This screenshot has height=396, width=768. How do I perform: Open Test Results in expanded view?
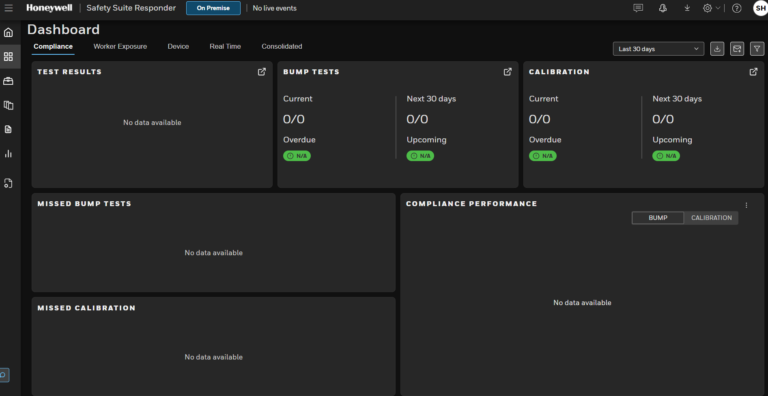(262, 72)
